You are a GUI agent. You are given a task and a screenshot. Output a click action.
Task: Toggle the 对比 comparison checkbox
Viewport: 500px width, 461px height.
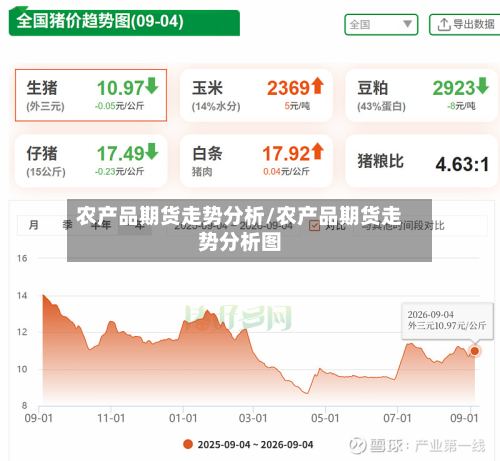[x=314, y=226]
